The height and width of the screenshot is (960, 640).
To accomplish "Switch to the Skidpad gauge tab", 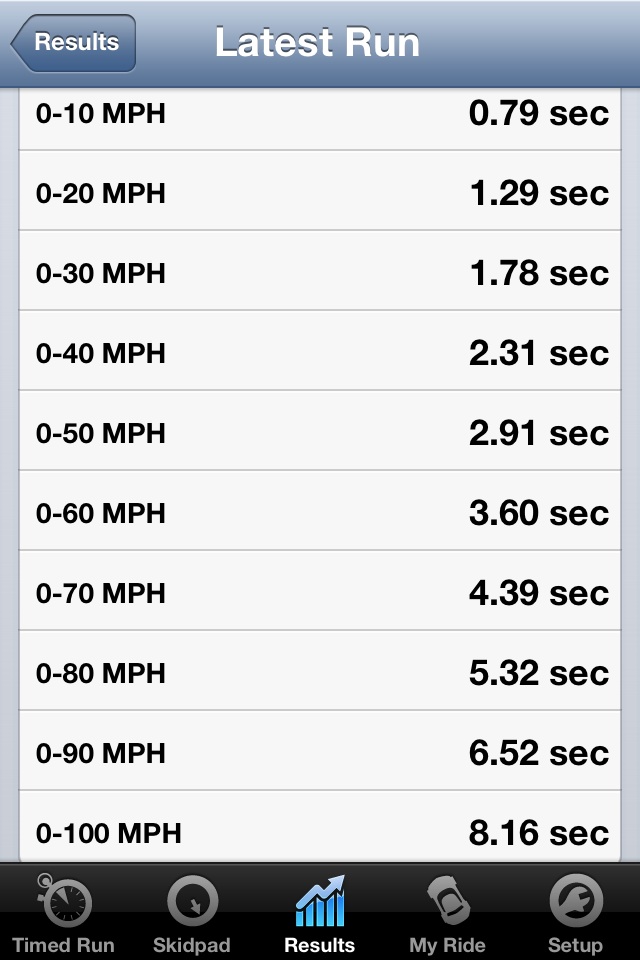I will pyautogui.click(x=192, y=912).
